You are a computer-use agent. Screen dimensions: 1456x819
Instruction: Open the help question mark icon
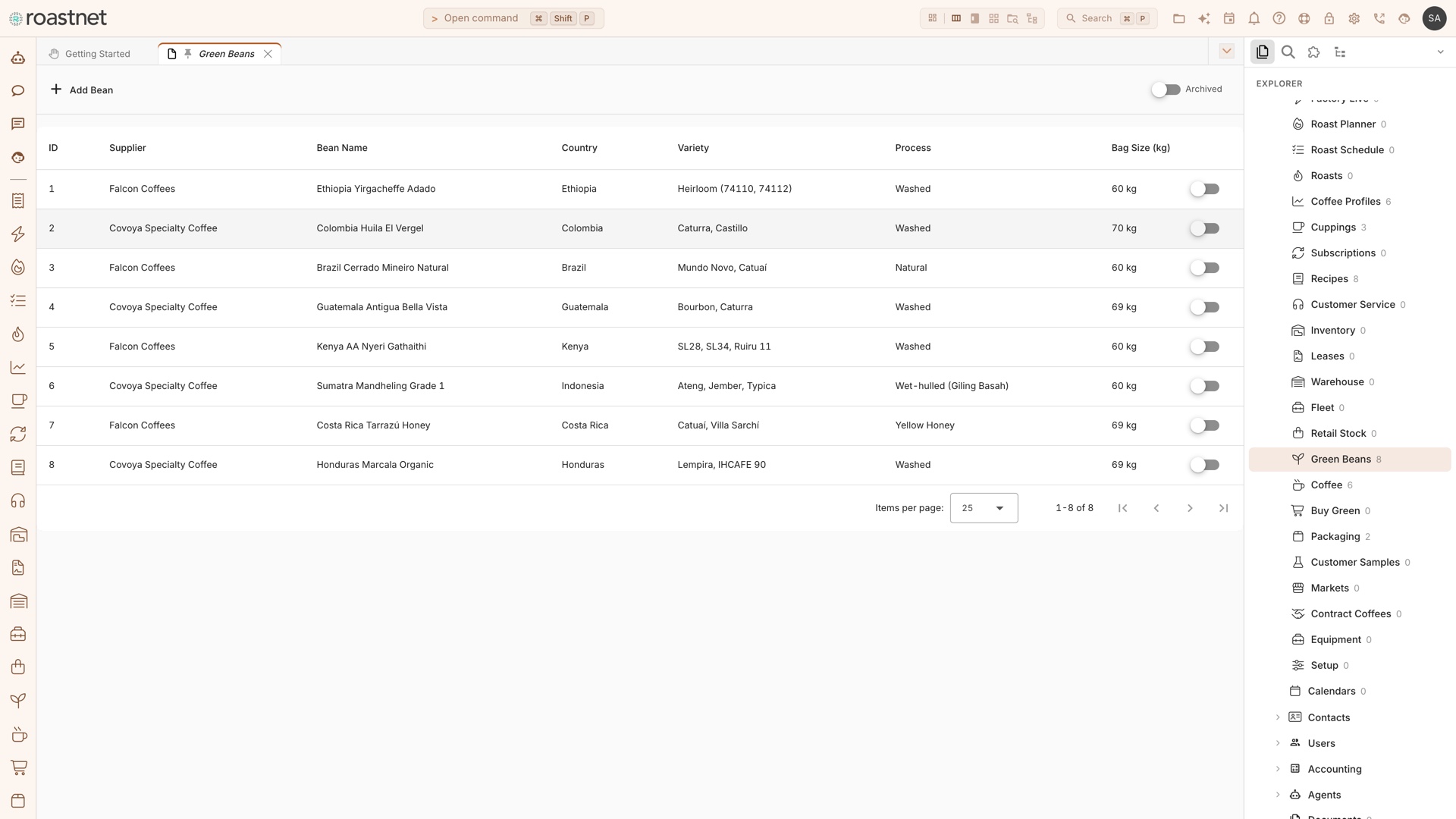pyautogui.click(x=1279, y=18)
